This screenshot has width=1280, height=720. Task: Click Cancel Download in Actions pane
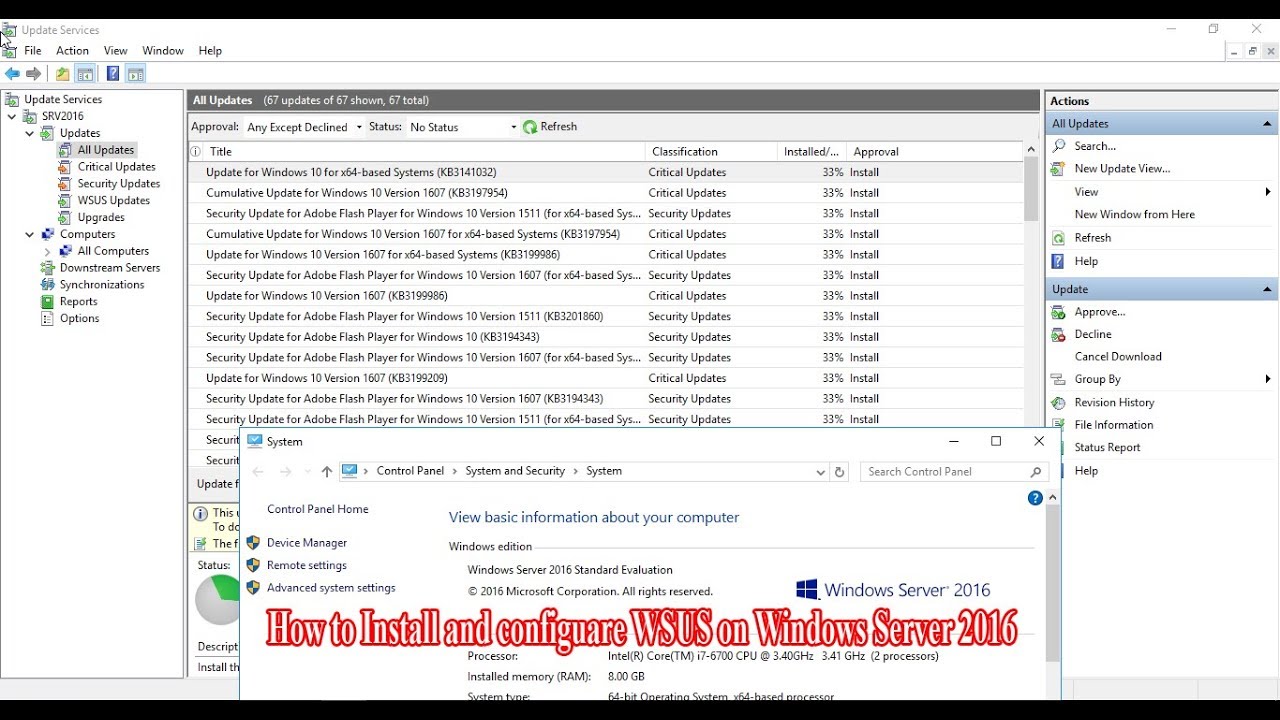click(x=1118, y=357)
